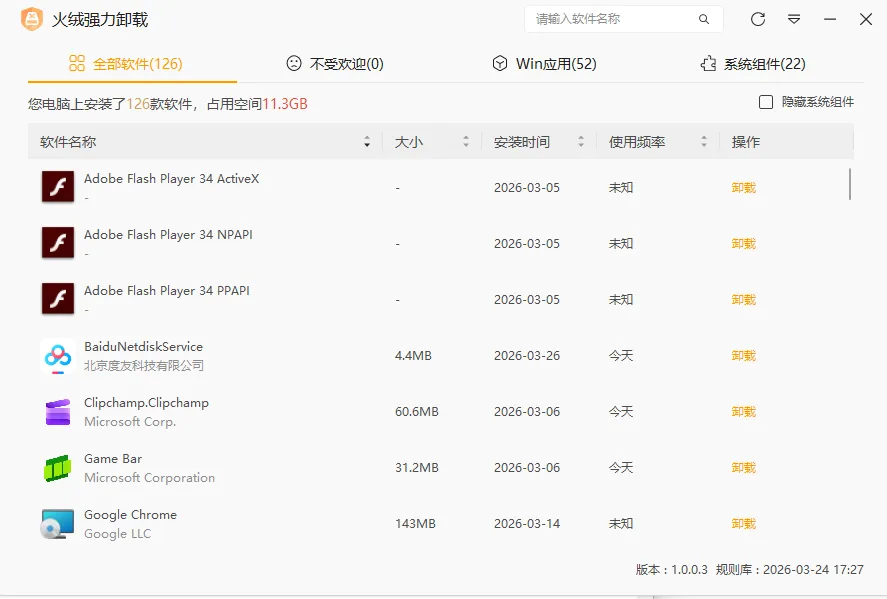
Task: Click the Google Chrome app icon
Action: (x=58, y=524)
